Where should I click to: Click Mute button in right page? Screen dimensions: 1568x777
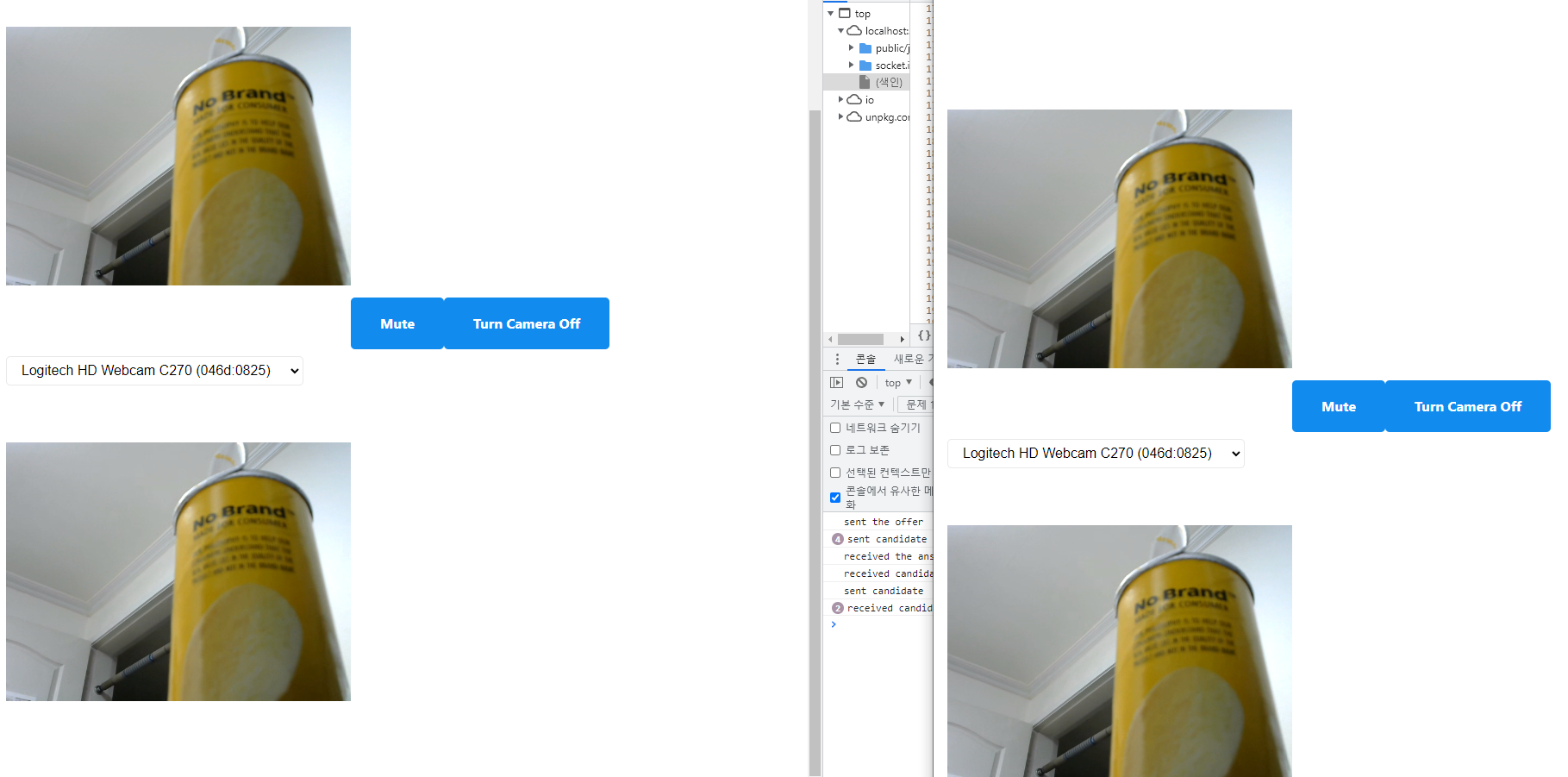[1339, 406]
